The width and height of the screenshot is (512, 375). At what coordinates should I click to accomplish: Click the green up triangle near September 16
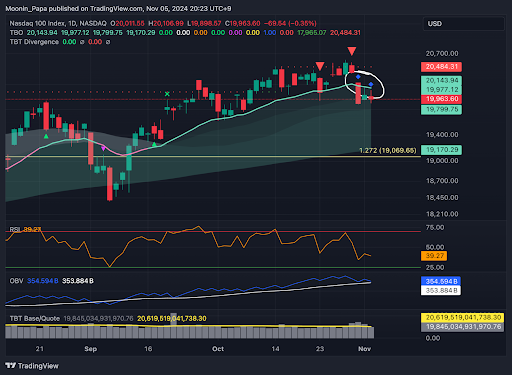tap(154, 144)
